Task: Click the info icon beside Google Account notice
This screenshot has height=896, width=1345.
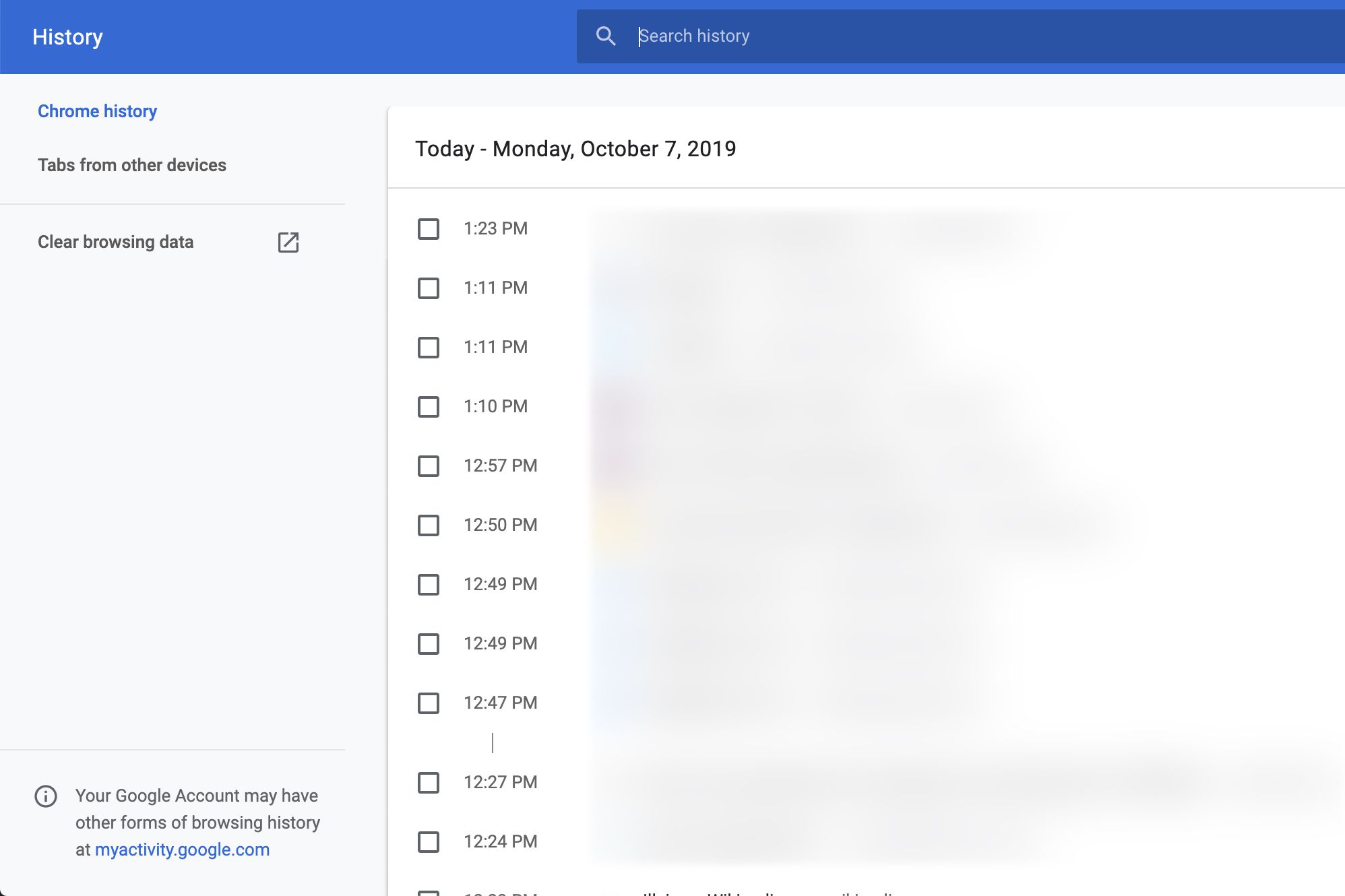Action: [x=46, y=796]
